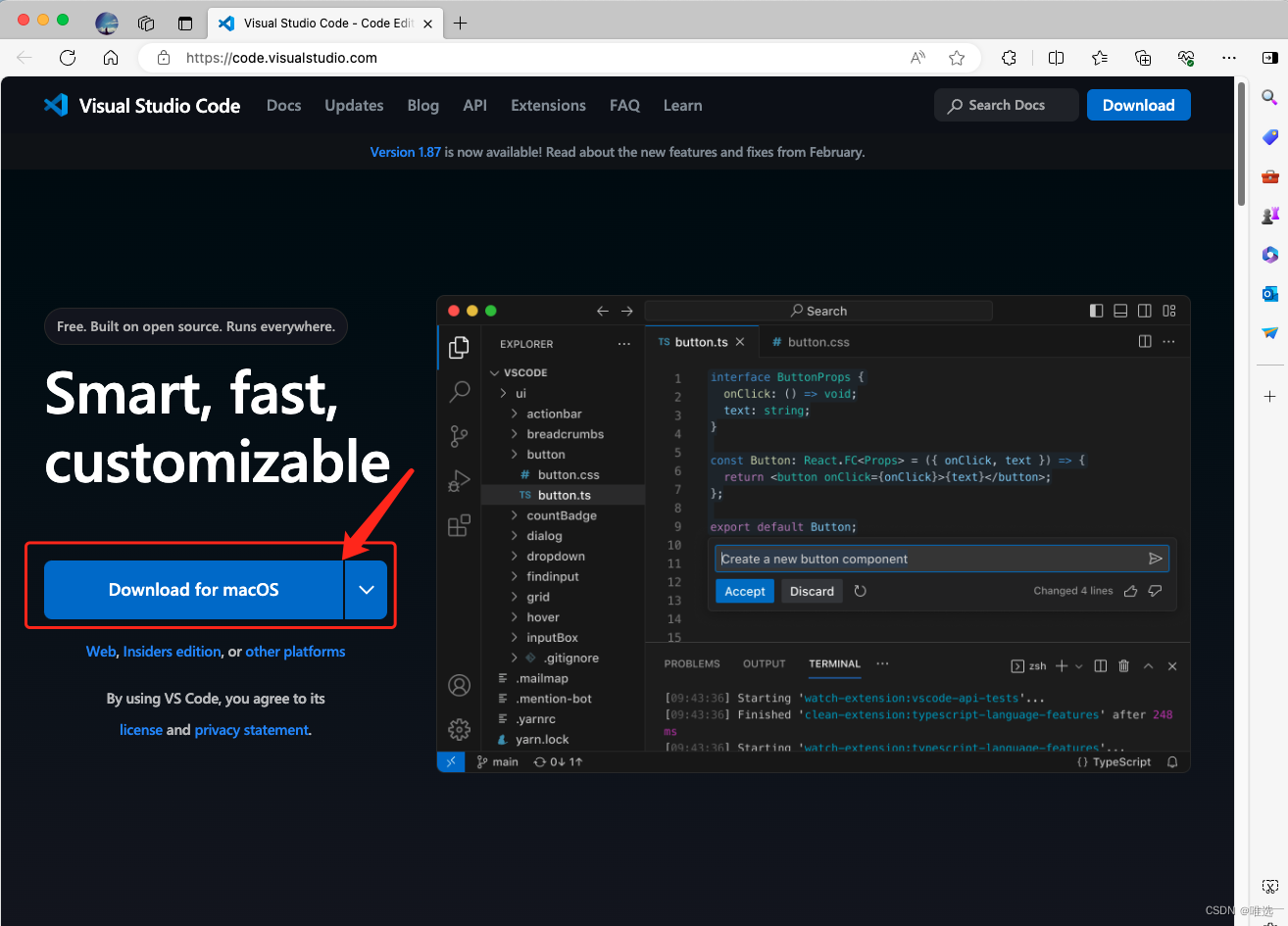This screenshot has width=1288, height=926.
Task: Click the trash icon to kill the terminal
Action: tap(1123, 665)
